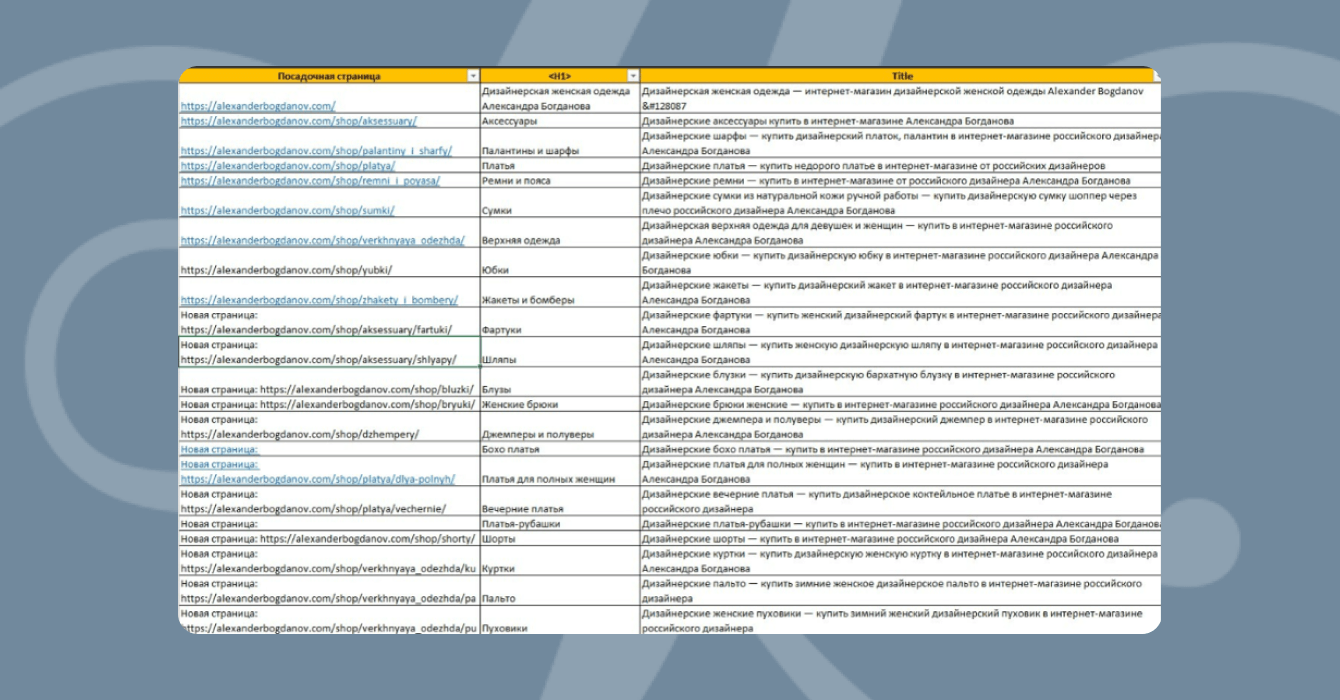Select H1 cell 'Дизайнерская женская одежда Александра Богданова'
The width and height of the screenshot is (1340, 700).
(560, 98)
